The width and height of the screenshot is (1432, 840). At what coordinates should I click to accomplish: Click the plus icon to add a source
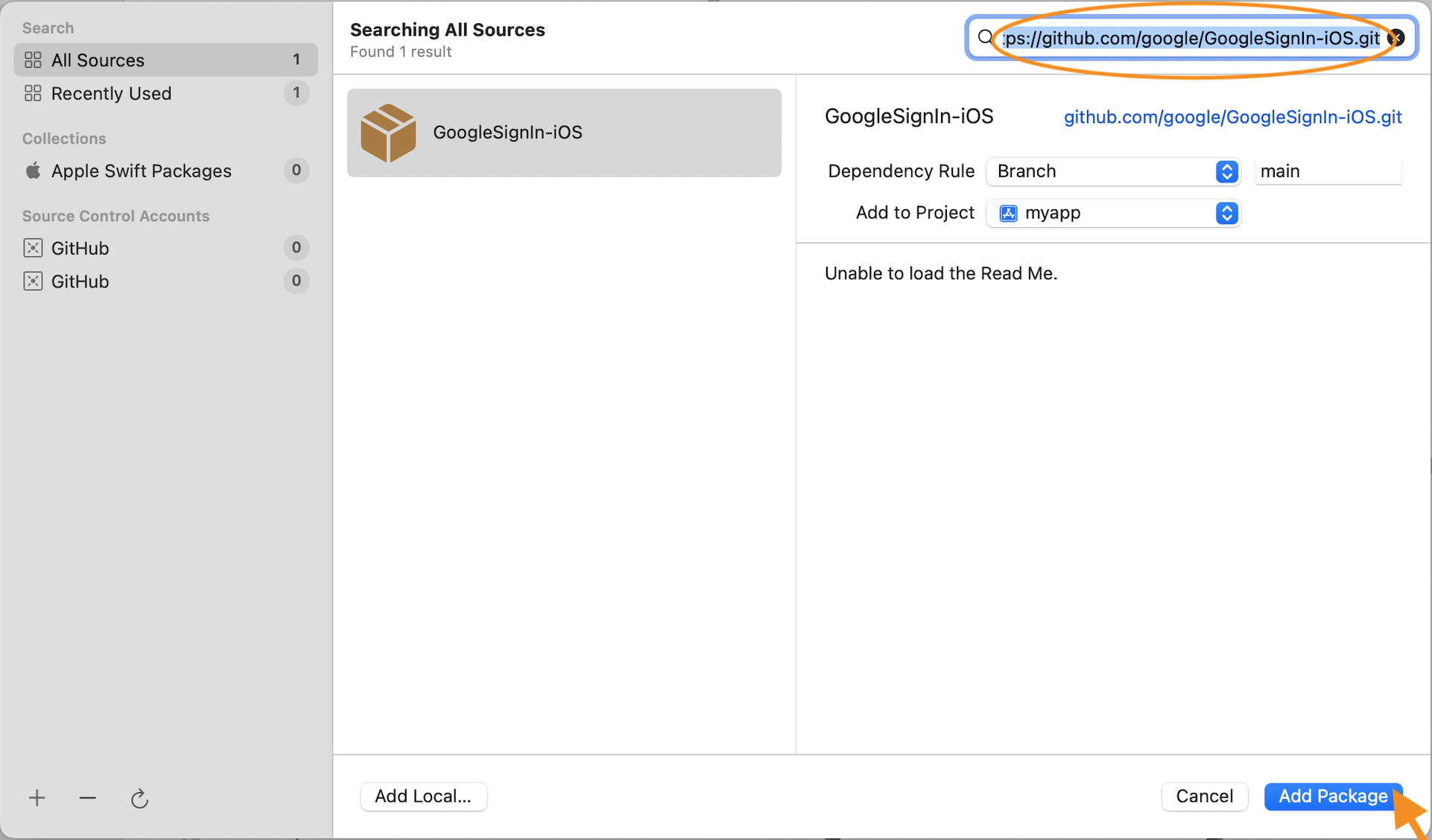tap(37, 798)
